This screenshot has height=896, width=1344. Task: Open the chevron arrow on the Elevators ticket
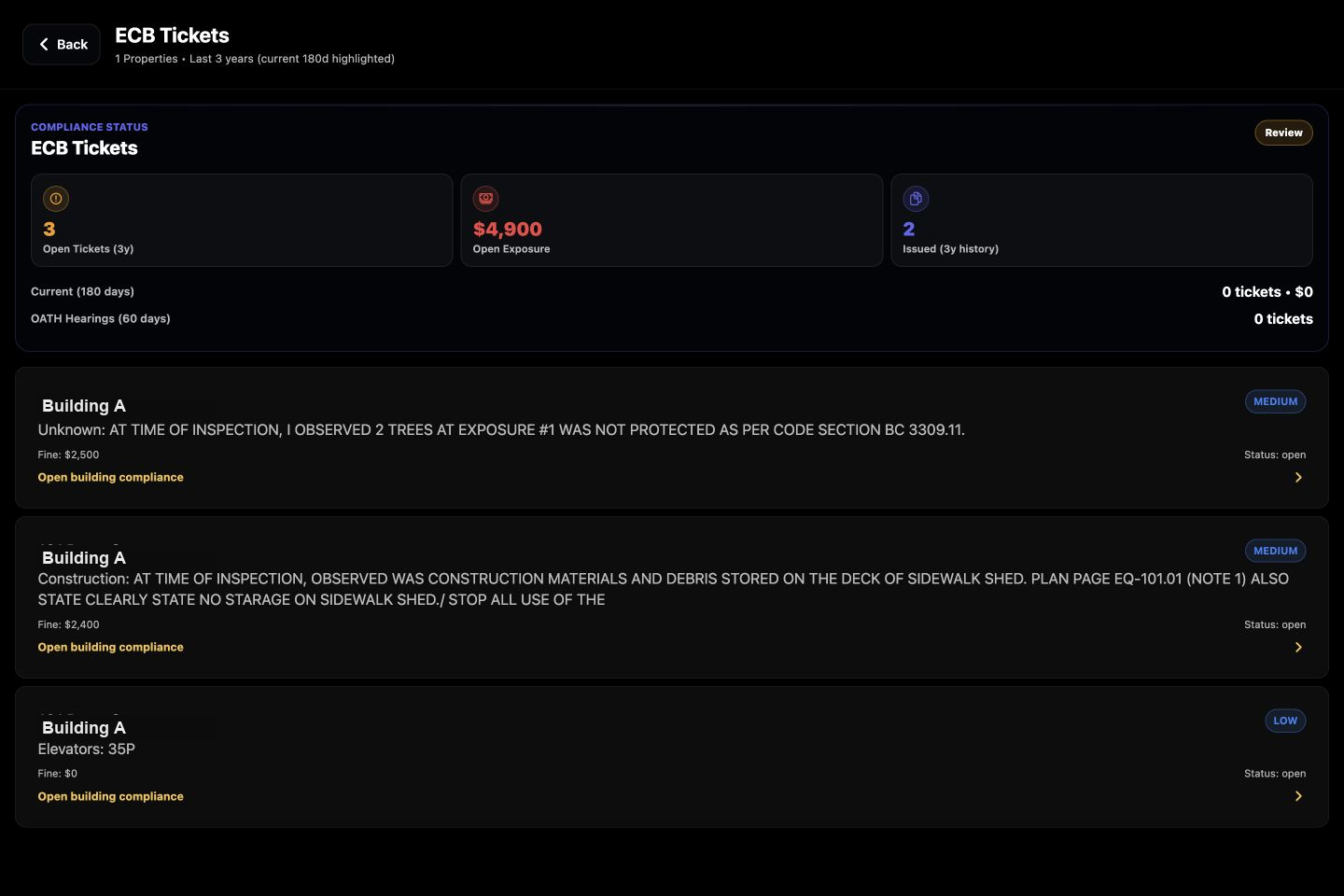coord(1298,796)
